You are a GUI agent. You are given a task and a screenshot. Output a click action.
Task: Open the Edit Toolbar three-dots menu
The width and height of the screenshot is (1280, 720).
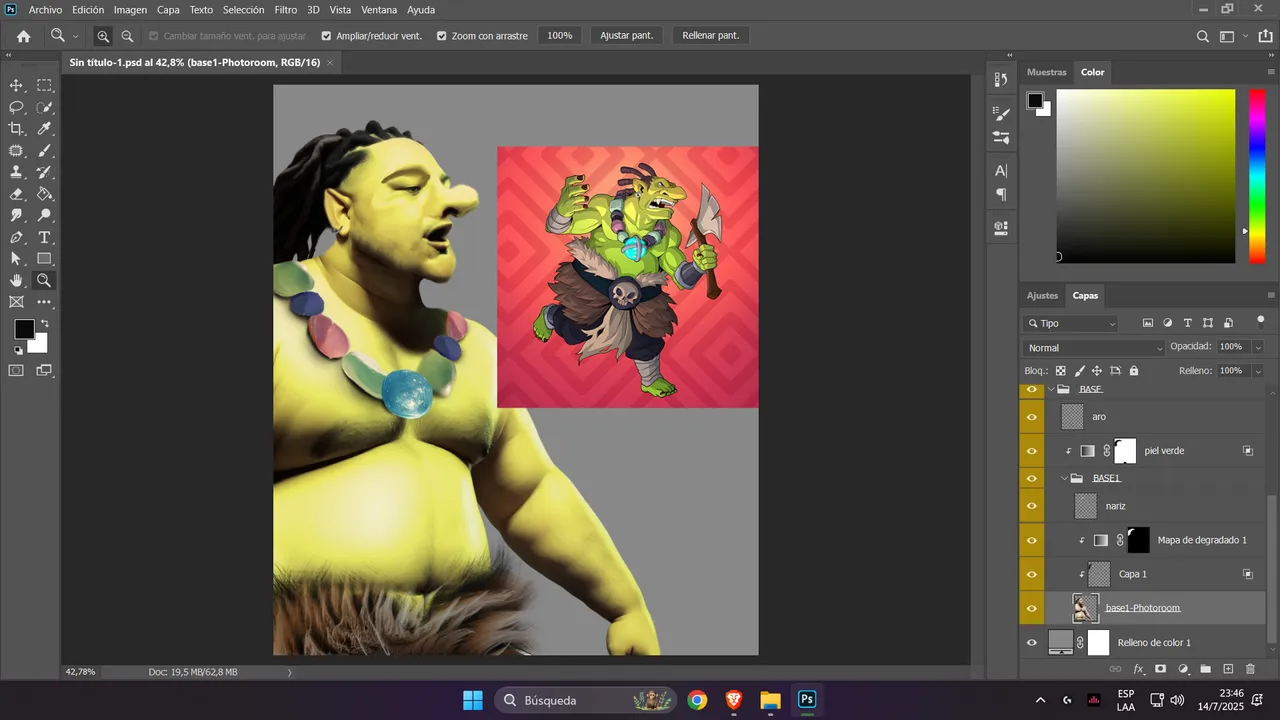(x=45, y=302)
